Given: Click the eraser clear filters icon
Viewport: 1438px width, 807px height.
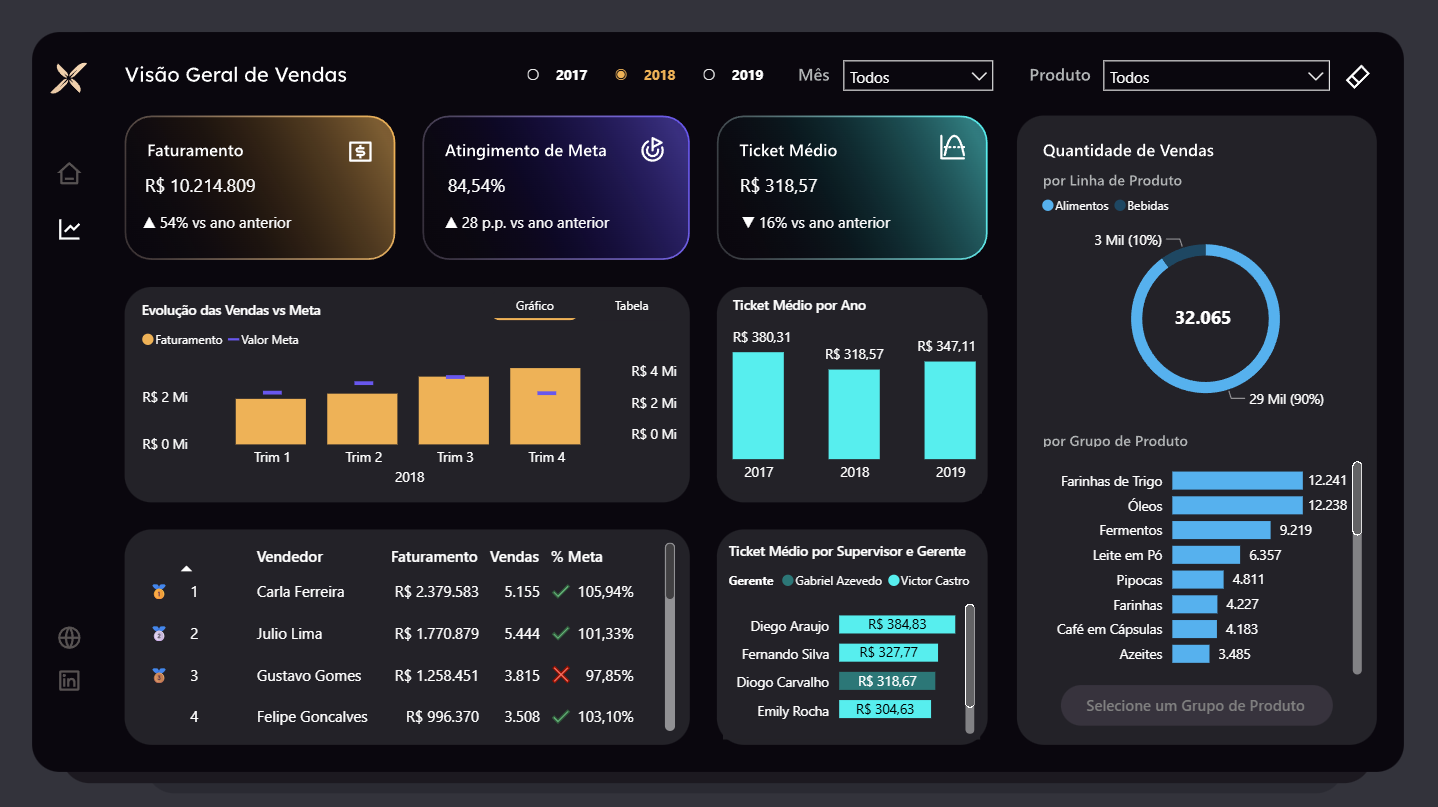Looking at the screenshot, I should [1357, 77].
